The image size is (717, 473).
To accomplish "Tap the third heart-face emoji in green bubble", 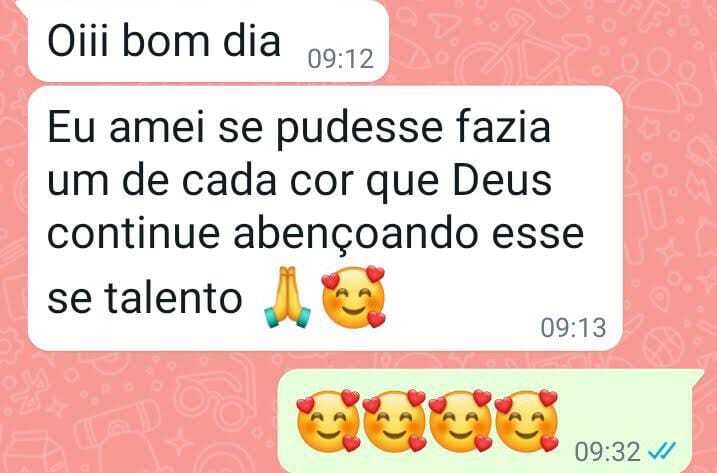I will (461, 421).
